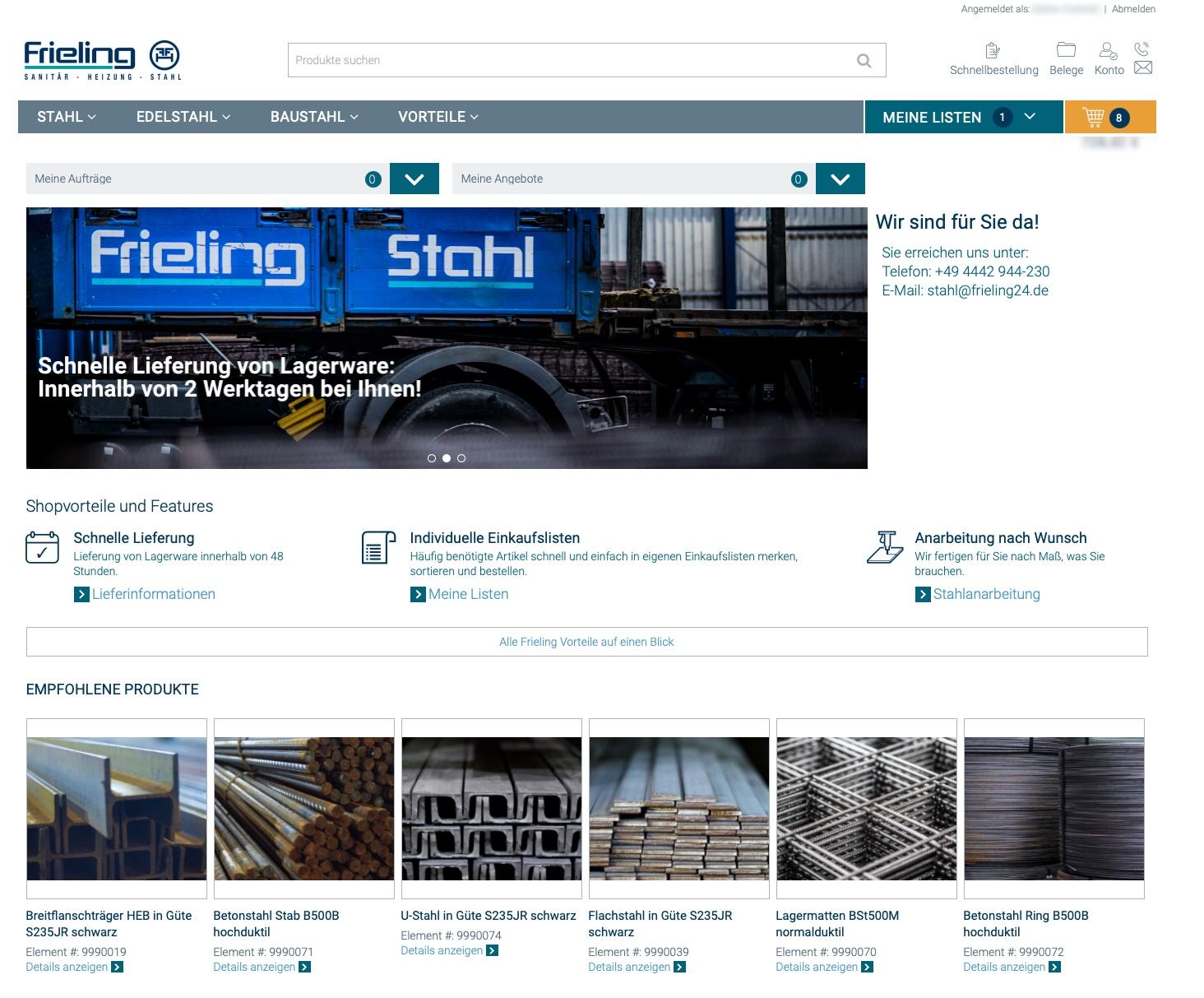Click the Schnelle Lieferung heading
Viewport: 1204px width, 998px height.
click(134, 538)
